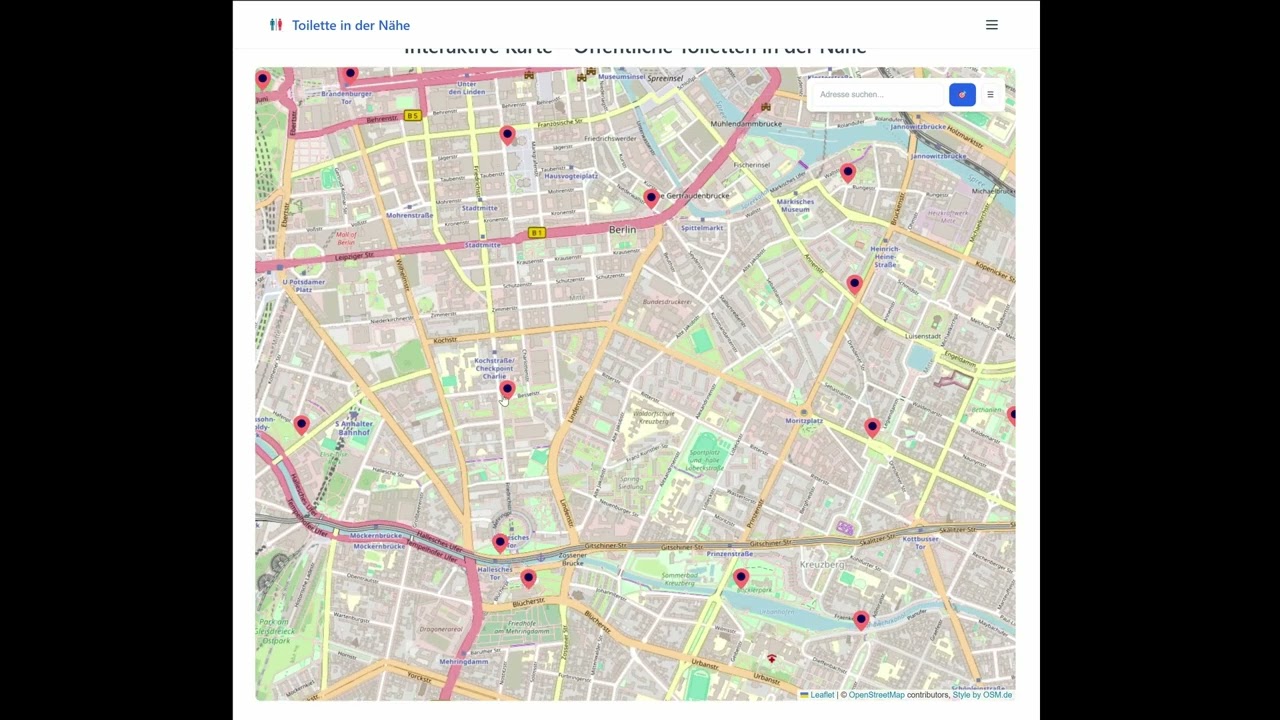Viewport: 1280px width, 720px height.
Task: Select the marker near Französische Straße
Action: coord(507,134)
